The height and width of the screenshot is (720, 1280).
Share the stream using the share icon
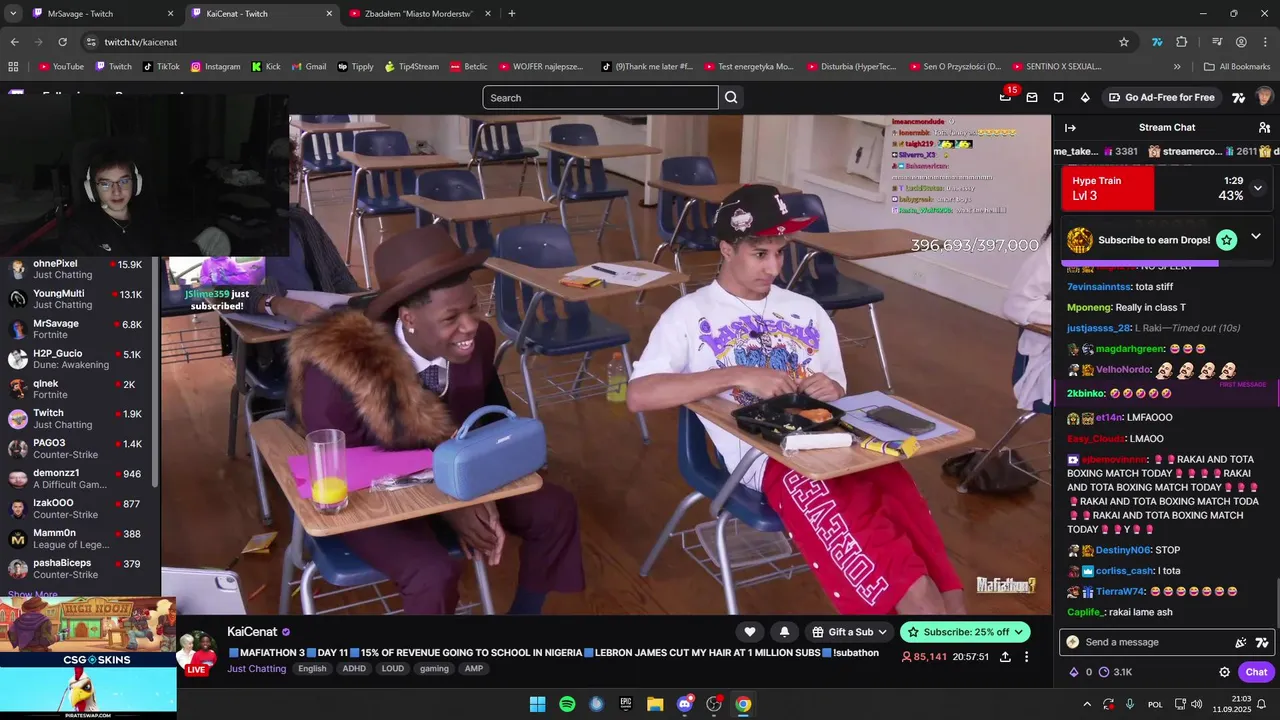click(1005, 657)
